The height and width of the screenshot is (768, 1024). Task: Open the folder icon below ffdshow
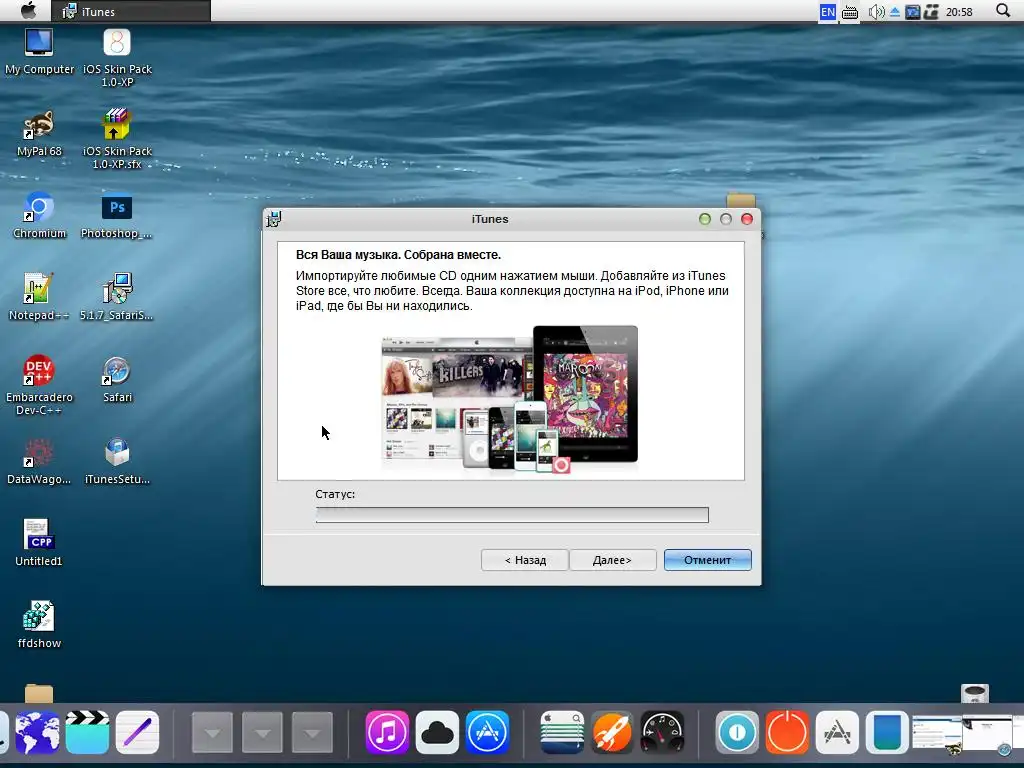39,693
